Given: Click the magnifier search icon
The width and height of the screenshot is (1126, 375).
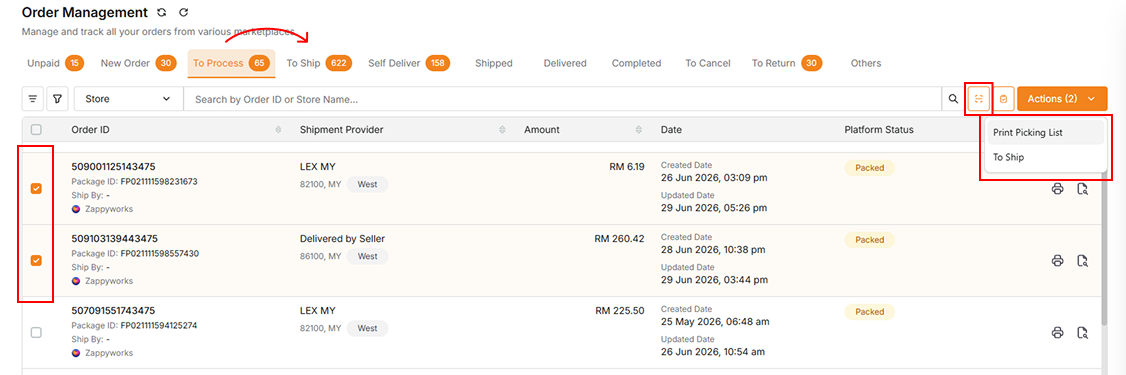Looking at the screenshot, I should click(954, 99).
